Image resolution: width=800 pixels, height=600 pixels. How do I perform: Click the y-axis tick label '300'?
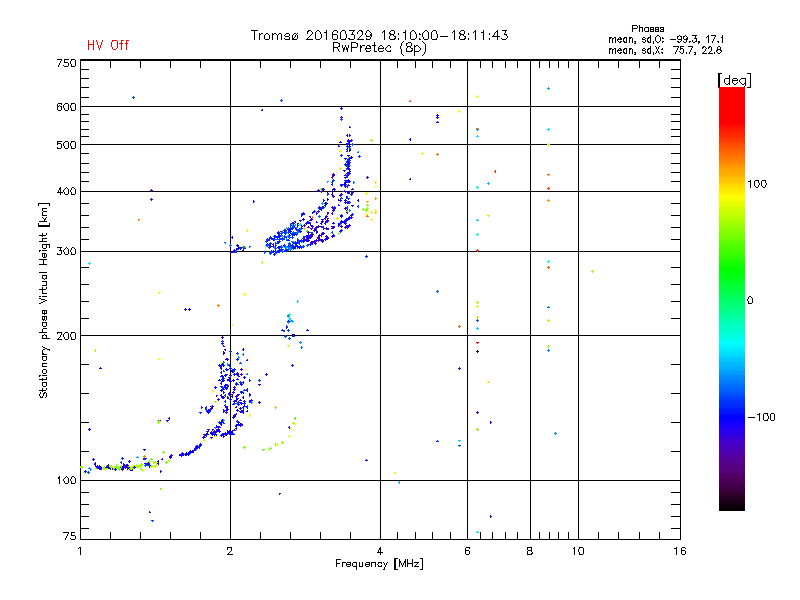pos(66,251)
